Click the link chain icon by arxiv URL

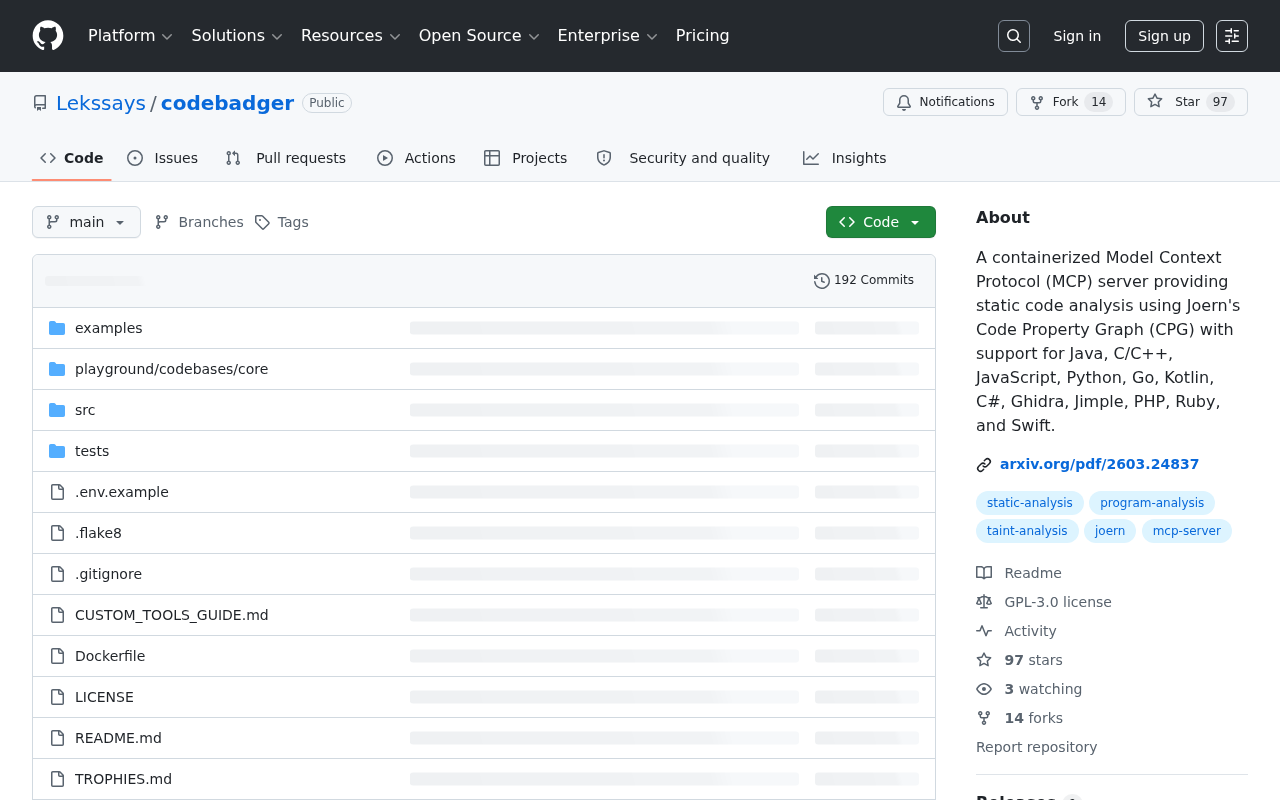984,465
